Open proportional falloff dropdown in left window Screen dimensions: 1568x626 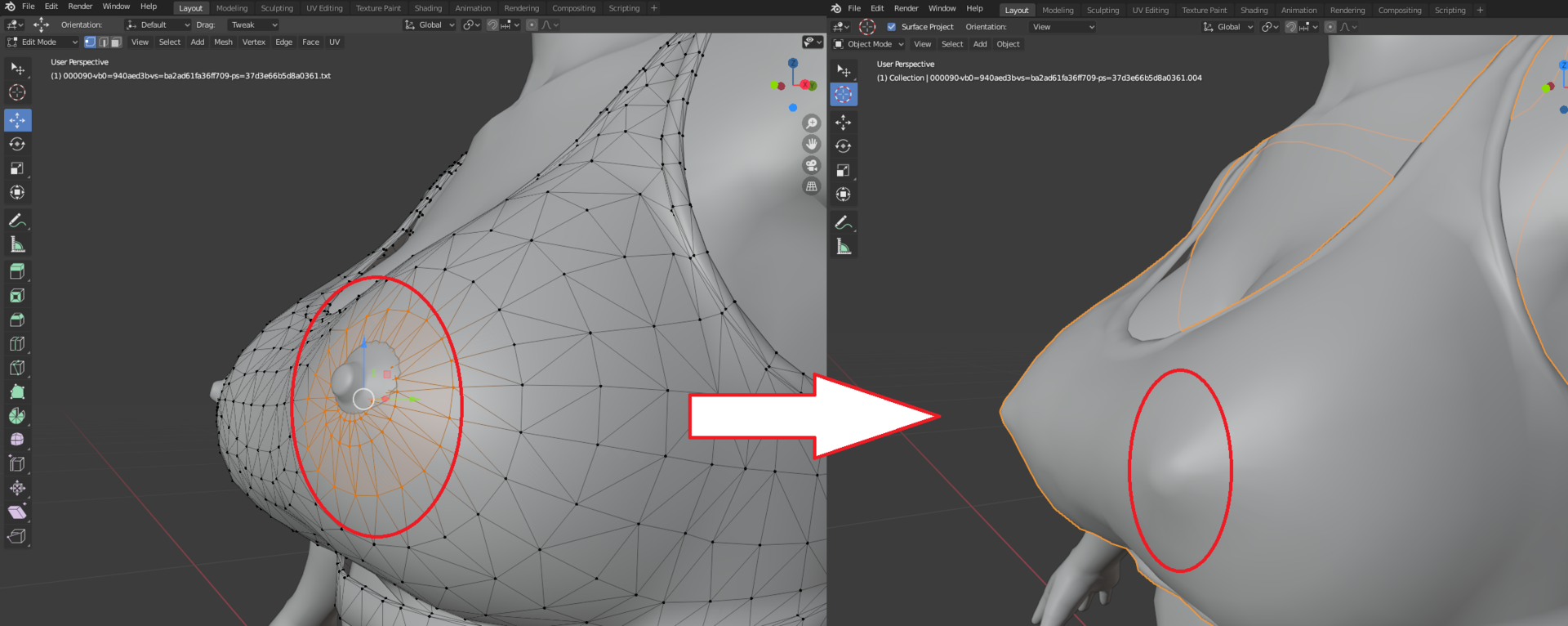550,25
